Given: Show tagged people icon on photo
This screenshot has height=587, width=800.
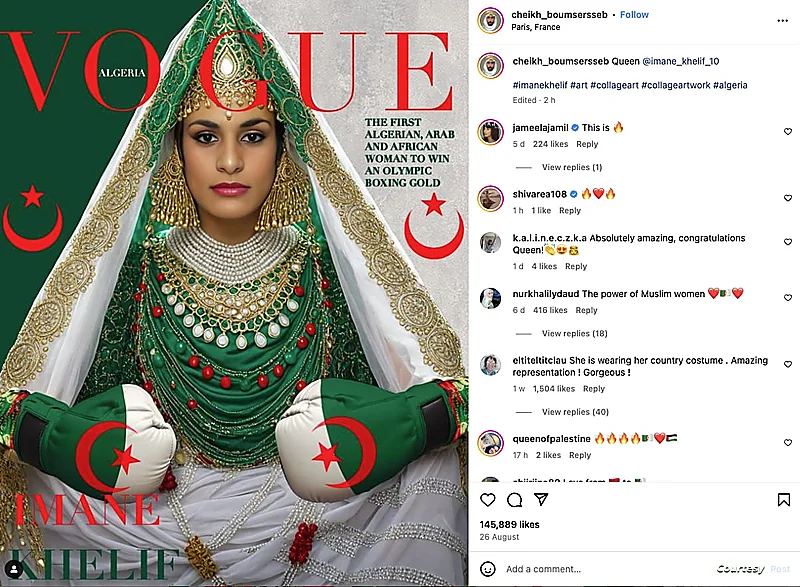Looking at the screenshot, I should (x=14, y=569).
